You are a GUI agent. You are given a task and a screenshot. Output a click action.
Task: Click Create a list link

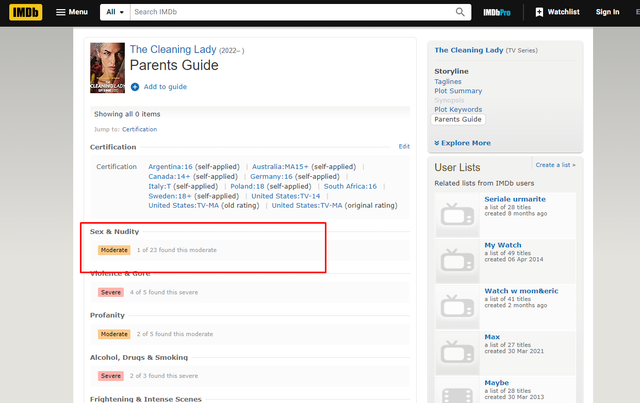point(556,165)
